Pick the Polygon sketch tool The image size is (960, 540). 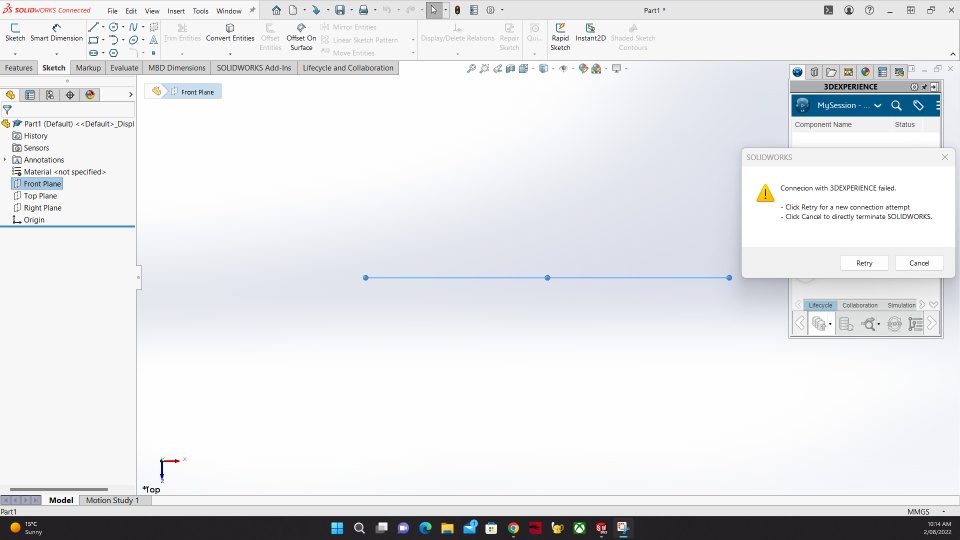click(x=113, y=53)
